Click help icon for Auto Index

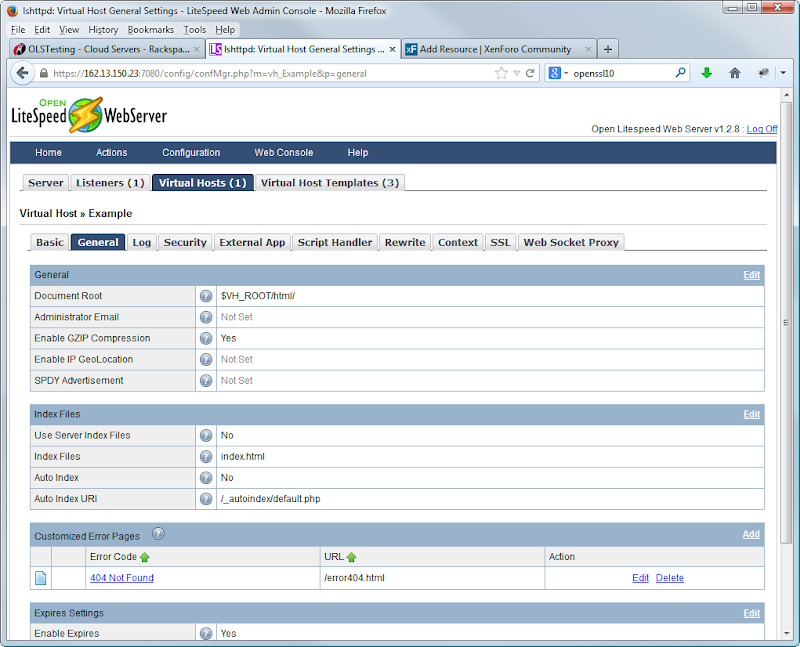[206, 478]
